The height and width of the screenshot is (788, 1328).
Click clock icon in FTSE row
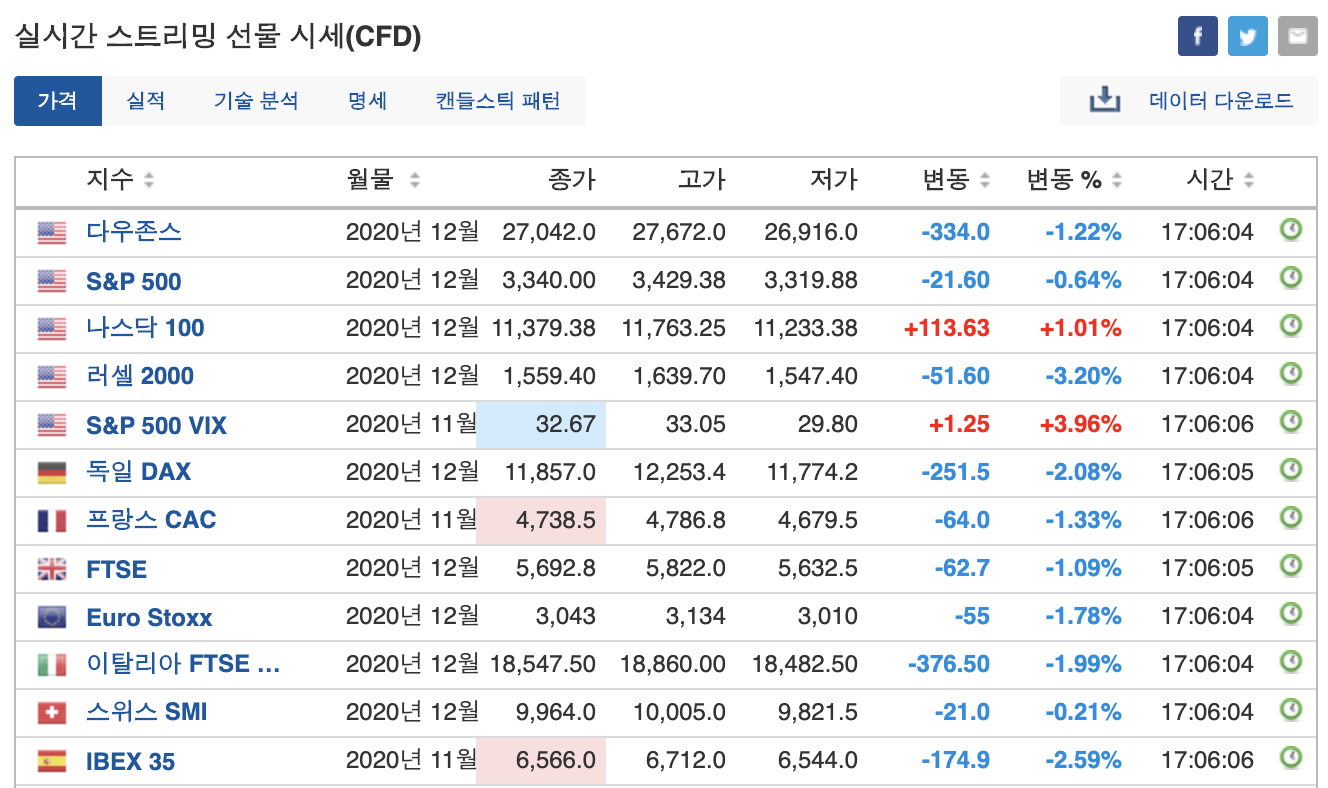coord(1291,565)
